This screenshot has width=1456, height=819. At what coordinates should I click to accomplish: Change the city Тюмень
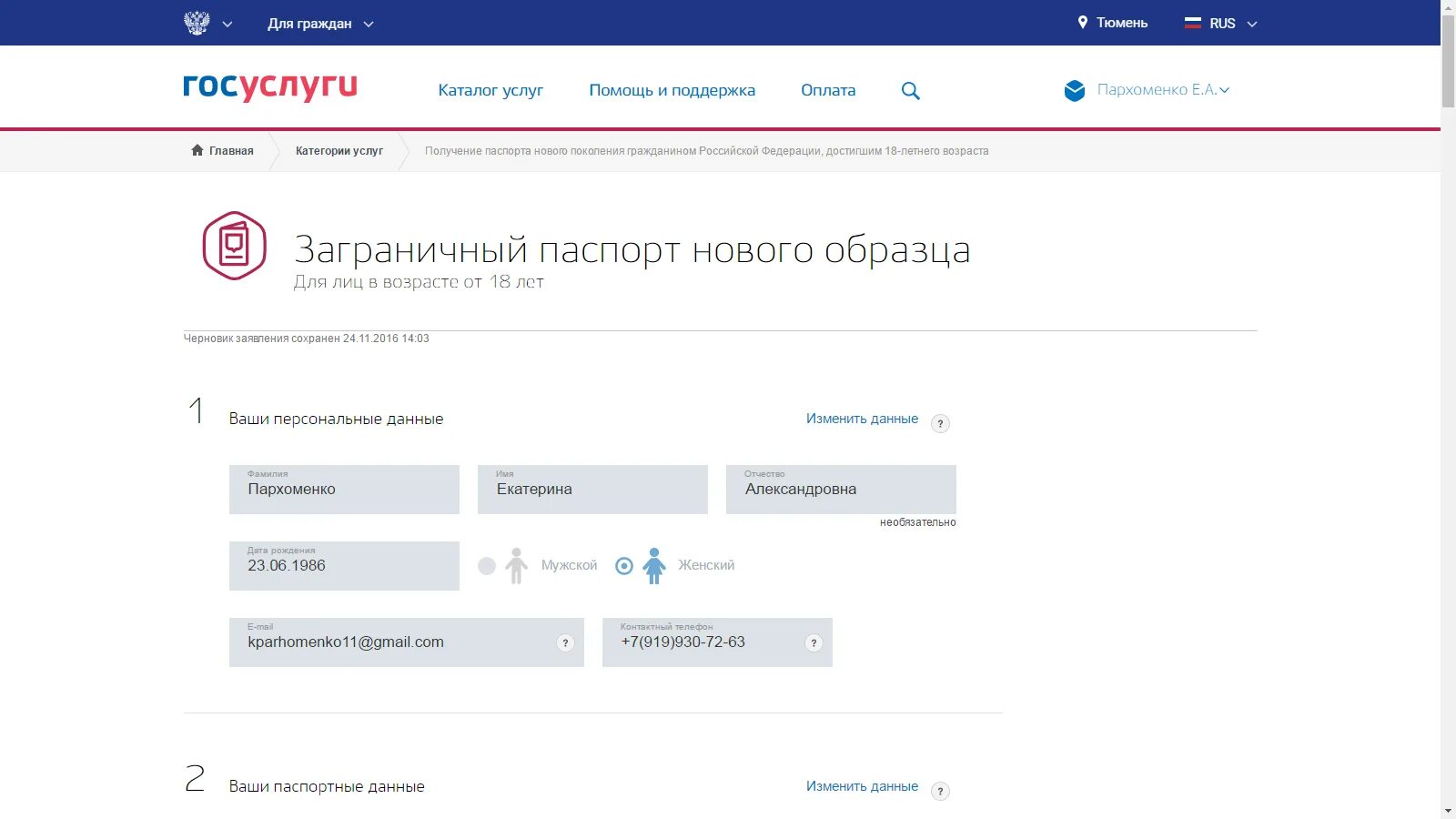[1122, 23]
